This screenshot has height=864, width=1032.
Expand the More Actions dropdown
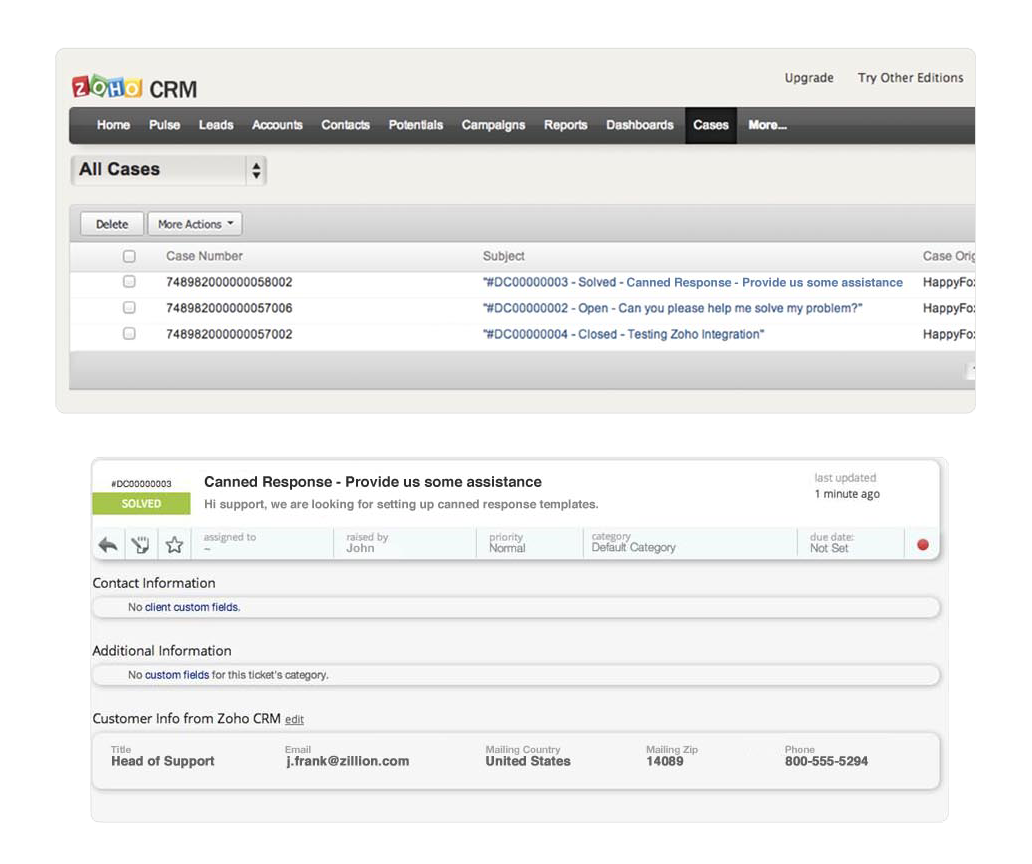click(195, 224)
